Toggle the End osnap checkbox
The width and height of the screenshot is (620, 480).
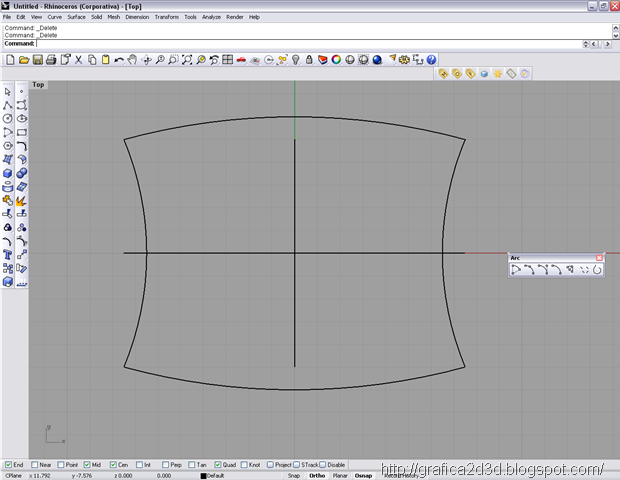[8, 465]
